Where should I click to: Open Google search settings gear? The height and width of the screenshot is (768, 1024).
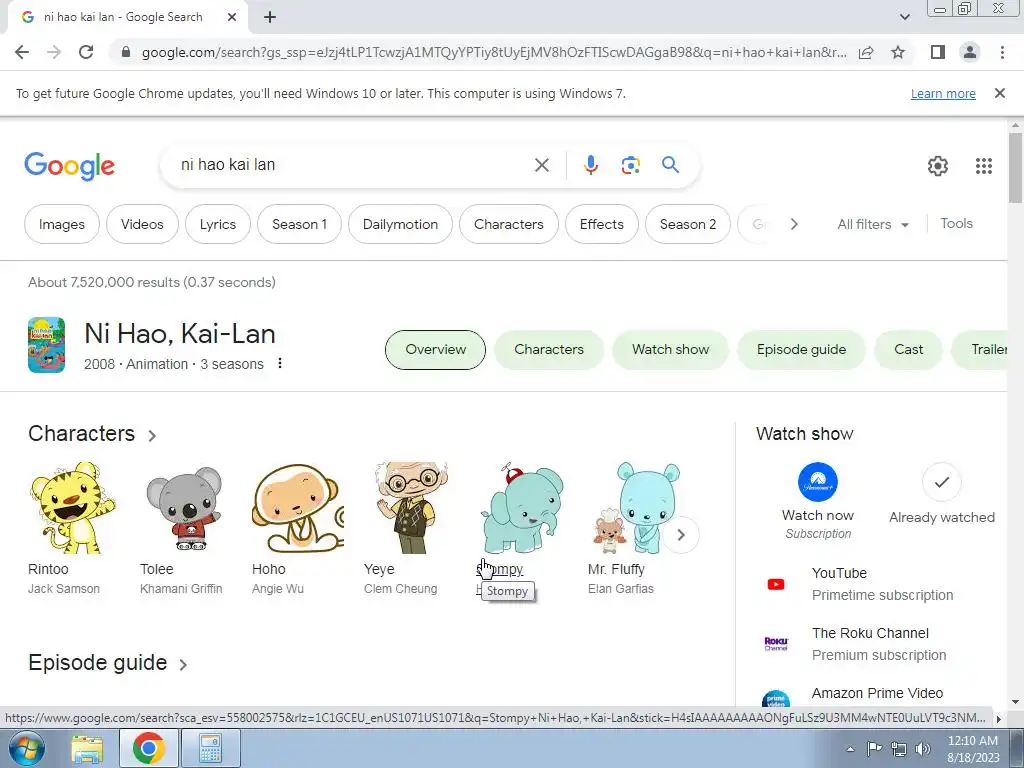point(938,166)
